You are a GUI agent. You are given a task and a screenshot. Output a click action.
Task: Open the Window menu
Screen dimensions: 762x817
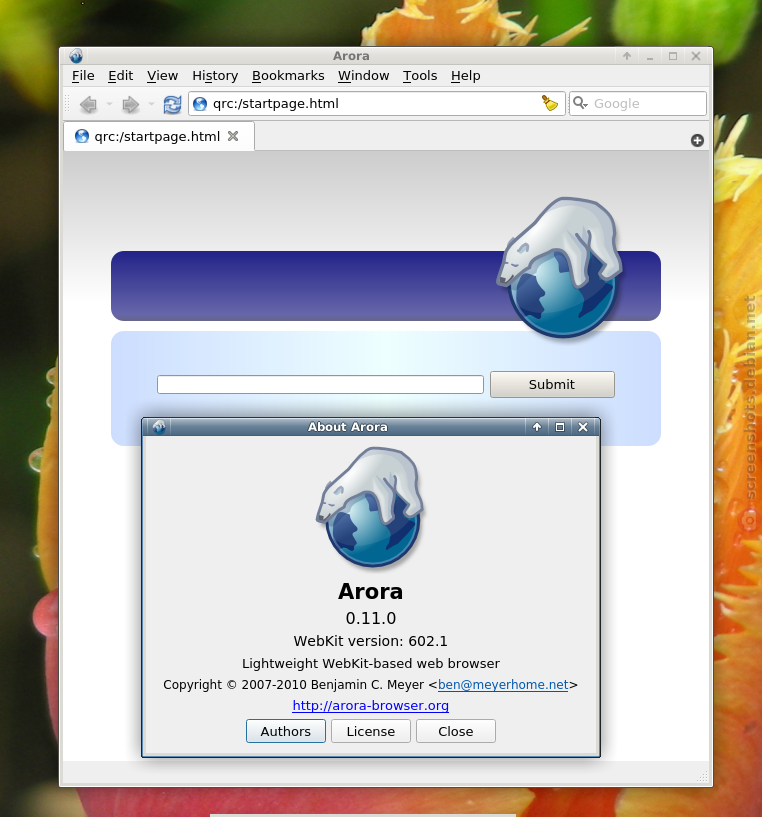[x=363, y=76]
